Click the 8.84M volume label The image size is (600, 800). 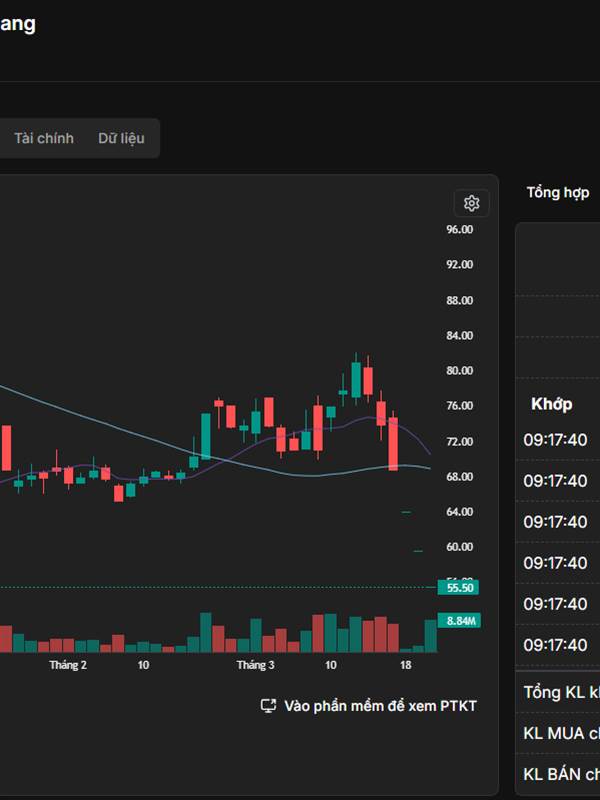click(460, 621)
